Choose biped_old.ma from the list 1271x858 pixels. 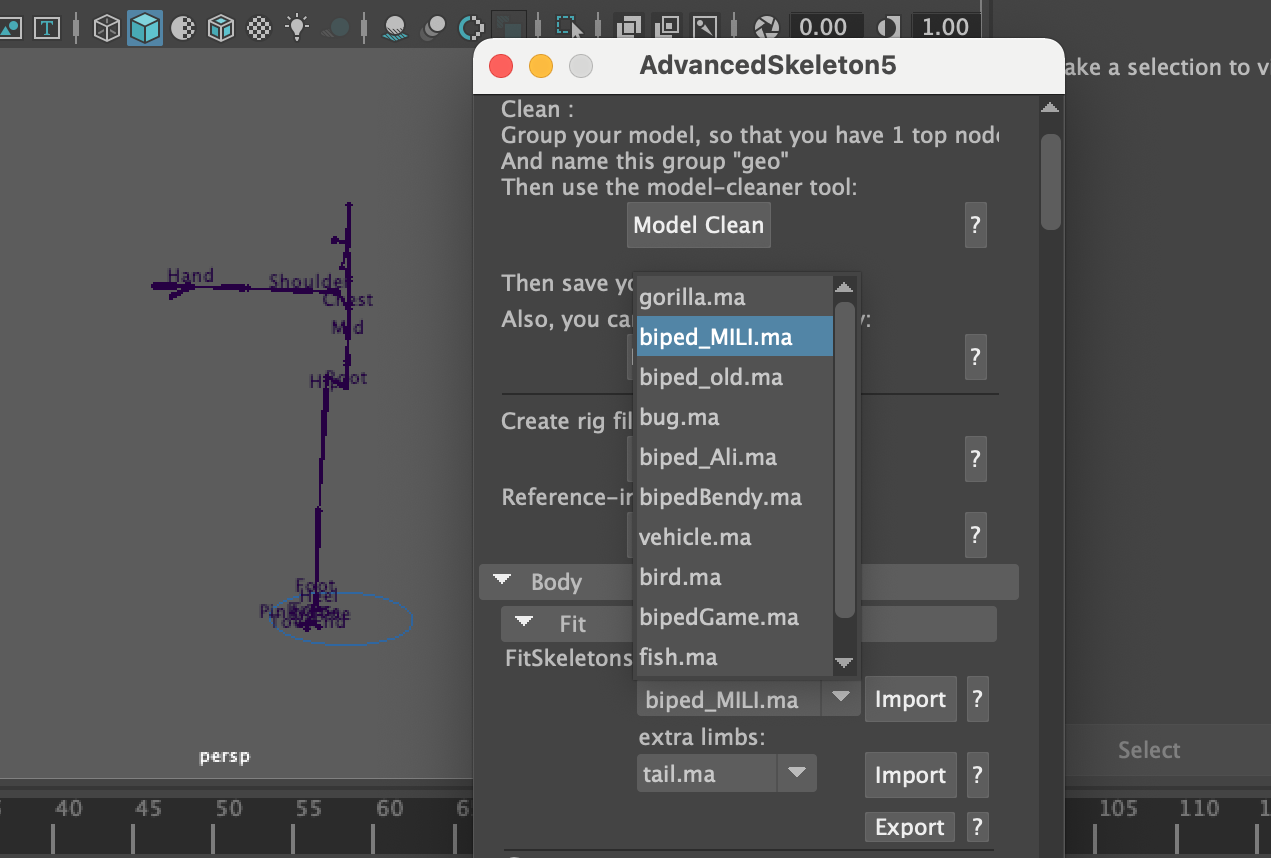734,377
